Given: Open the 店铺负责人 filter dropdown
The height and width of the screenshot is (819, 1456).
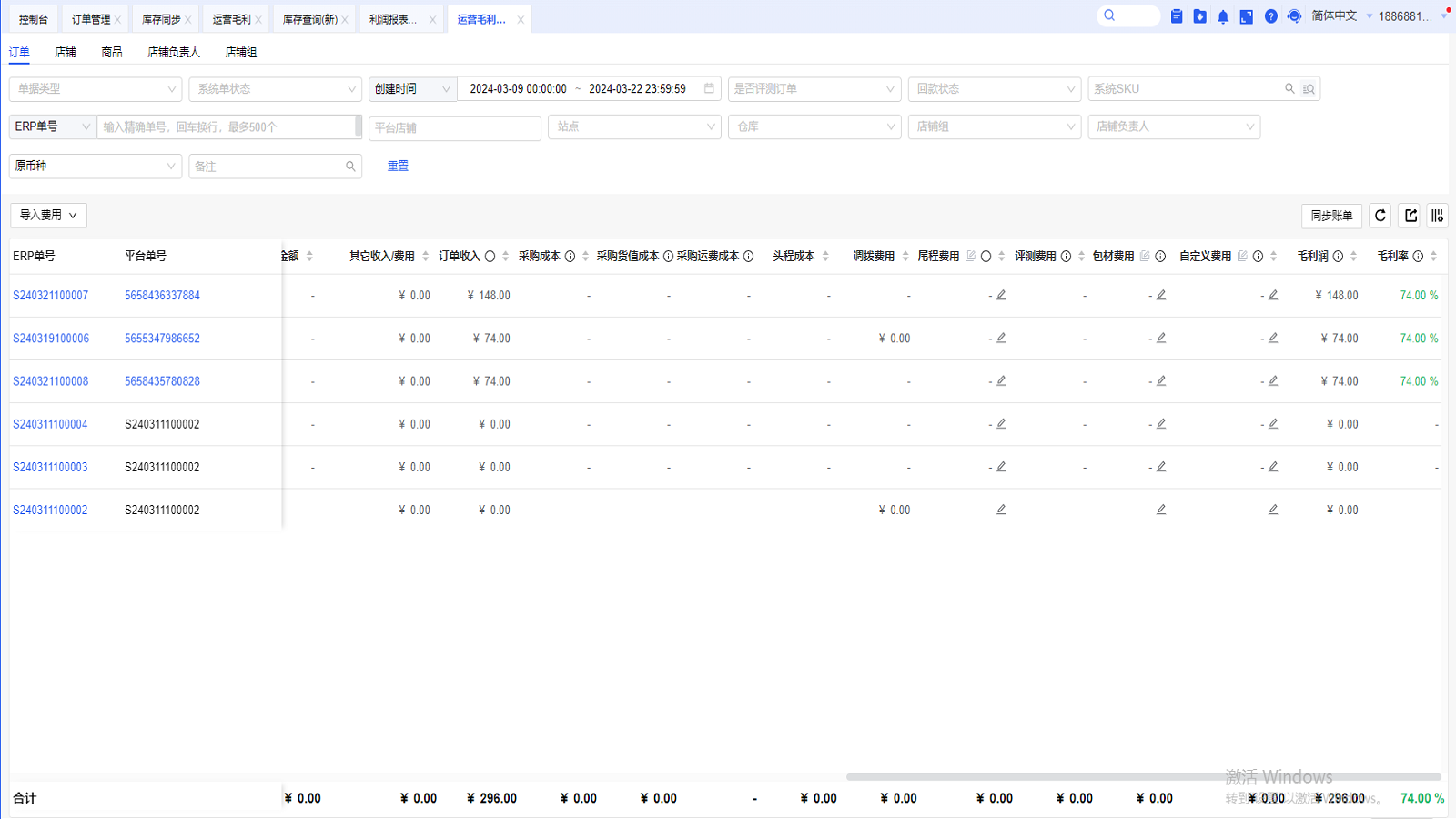Looking at the screenshot, I should (1174, 126).
